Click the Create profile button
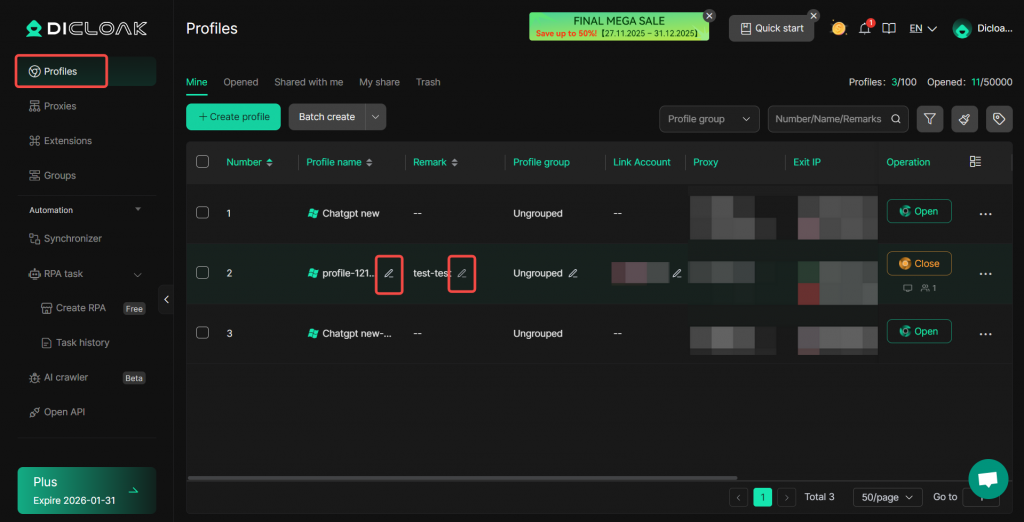 [x=233, y=117]
